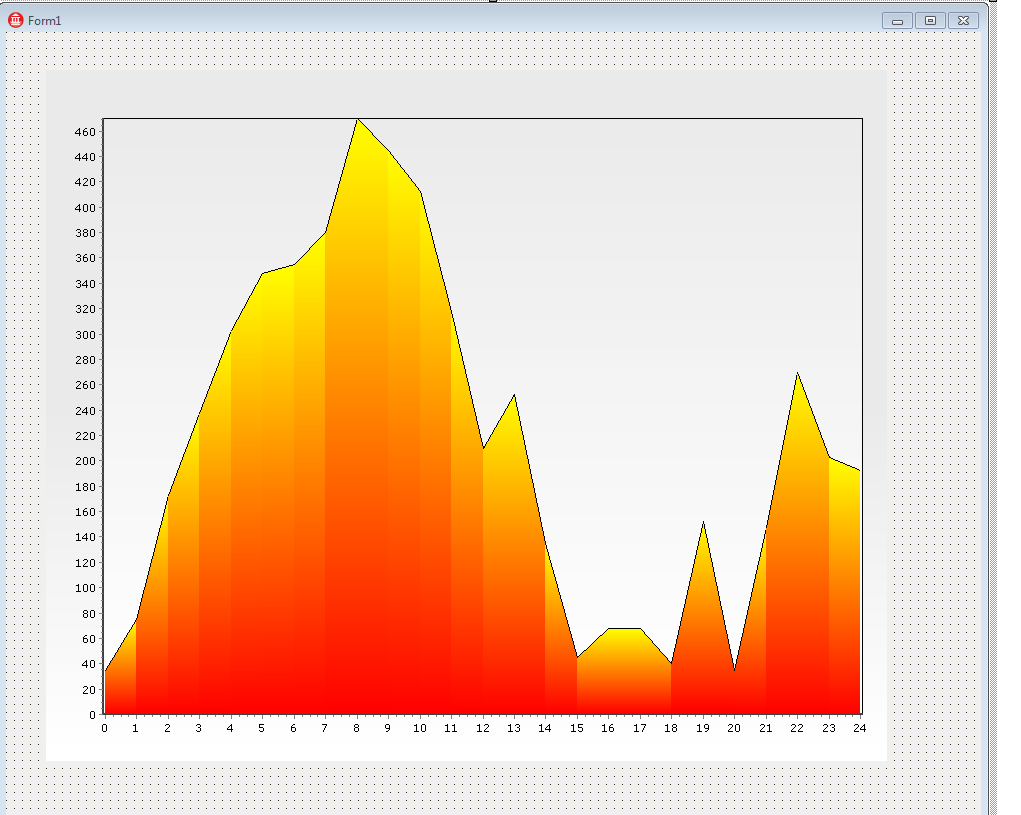The width and height of the screenshot is (1021, 815).
Task: Click x-axis label 12
Action: point(483,728)
